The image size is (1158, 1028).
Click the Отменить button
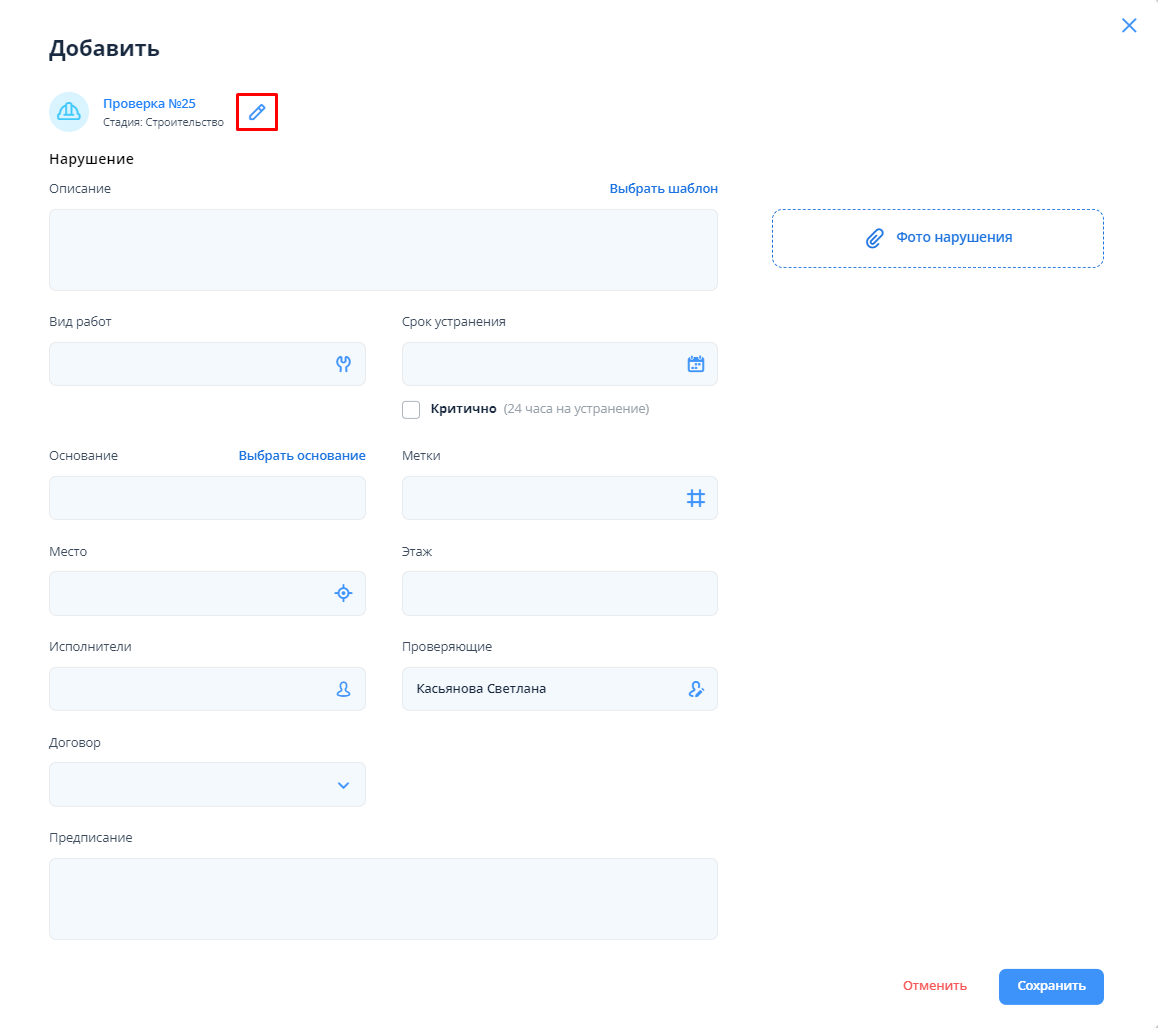pyautogui.click(x=934, y=986)
